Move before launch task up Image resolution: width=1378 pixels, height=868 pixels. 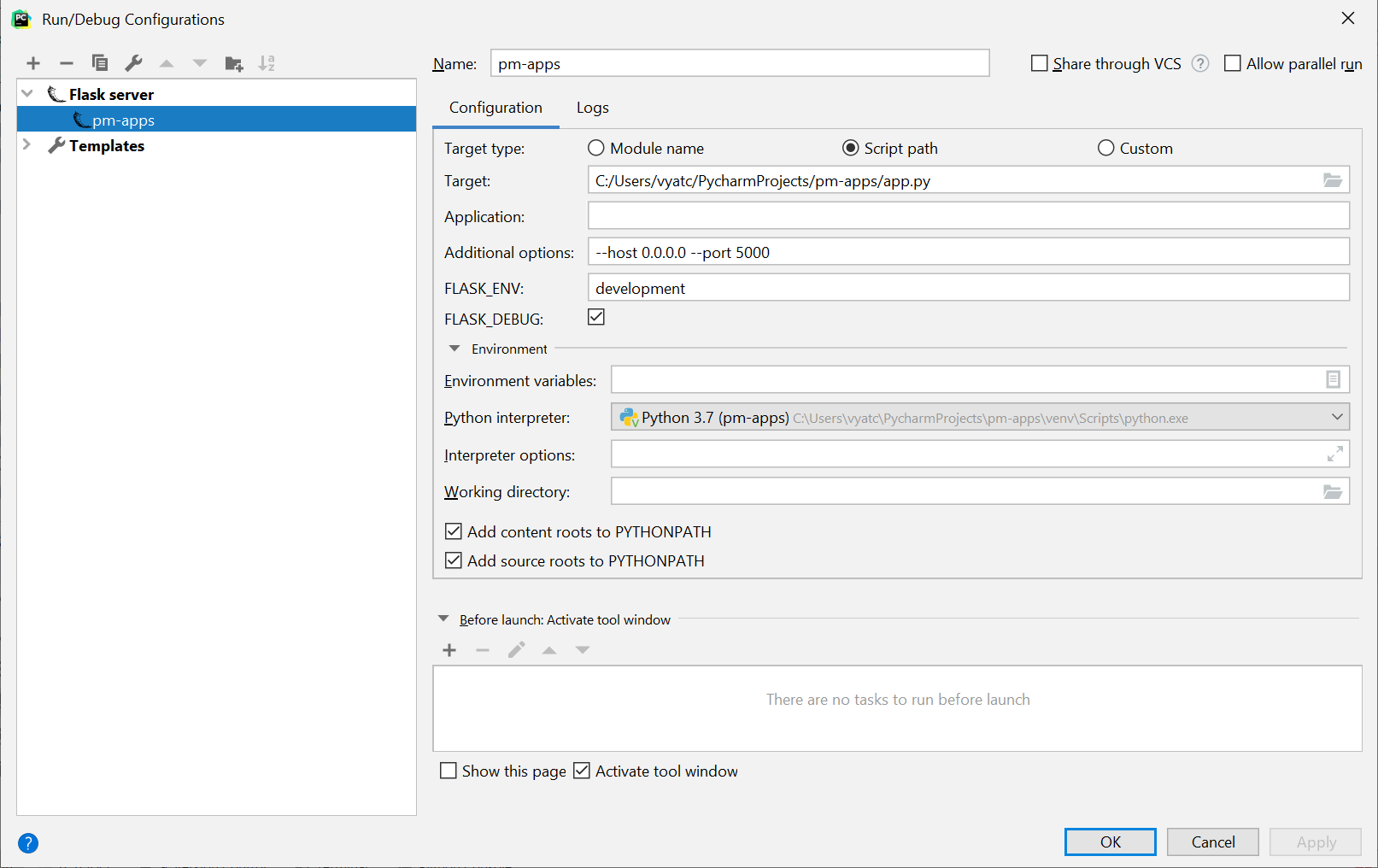click(549, 650)
